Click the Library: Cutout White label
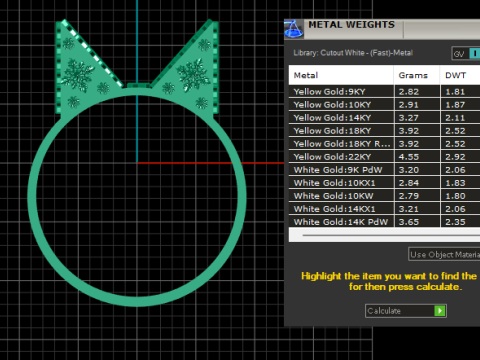This screenshot has width=480, height=360. coord(353,53)
